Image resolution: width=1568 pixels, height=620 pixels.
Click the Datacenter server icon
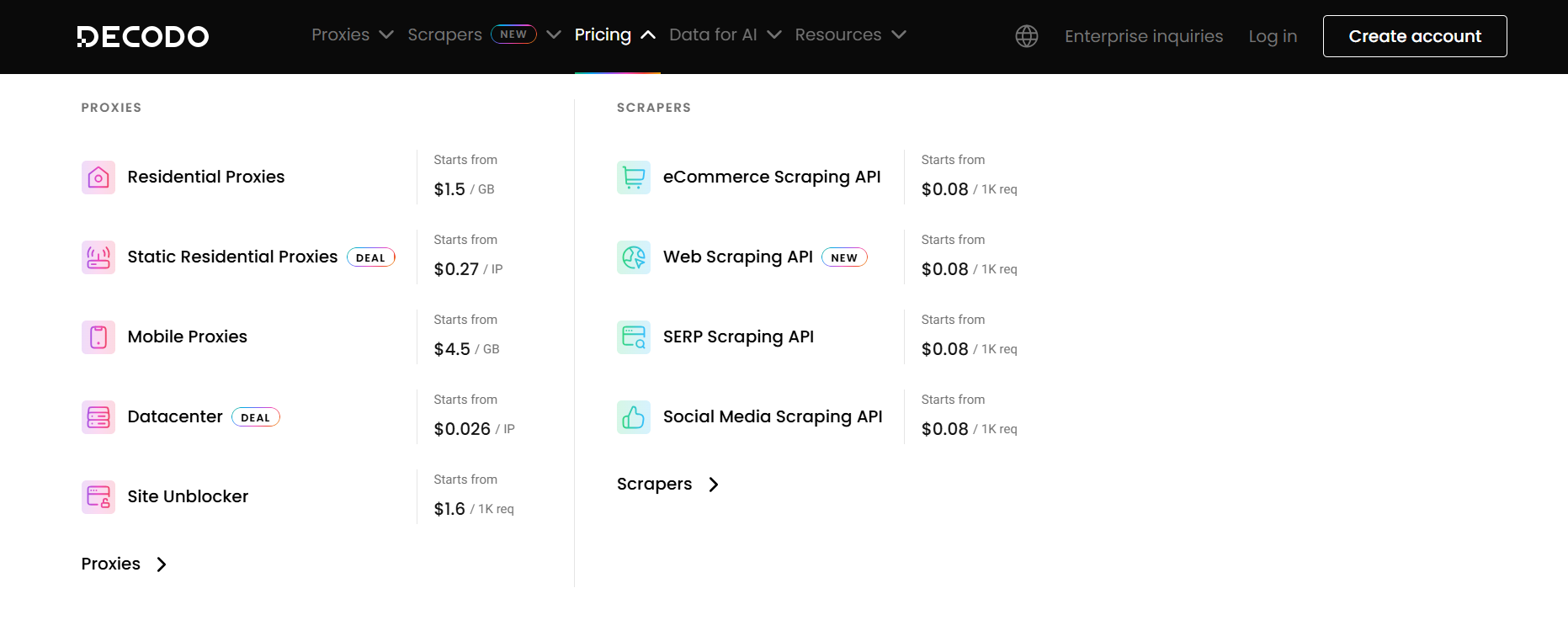[98, 417]
